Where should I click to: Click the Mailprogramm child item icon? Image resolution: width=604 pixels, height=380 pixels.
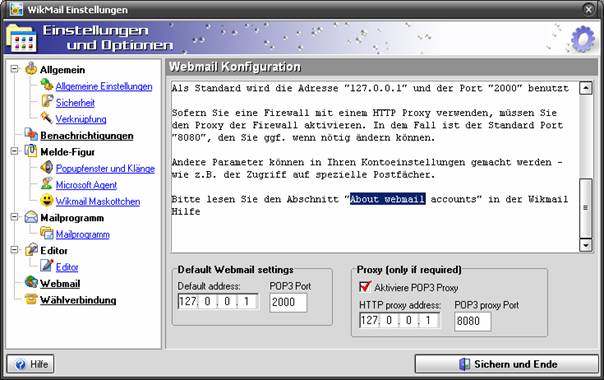[47, 233]
